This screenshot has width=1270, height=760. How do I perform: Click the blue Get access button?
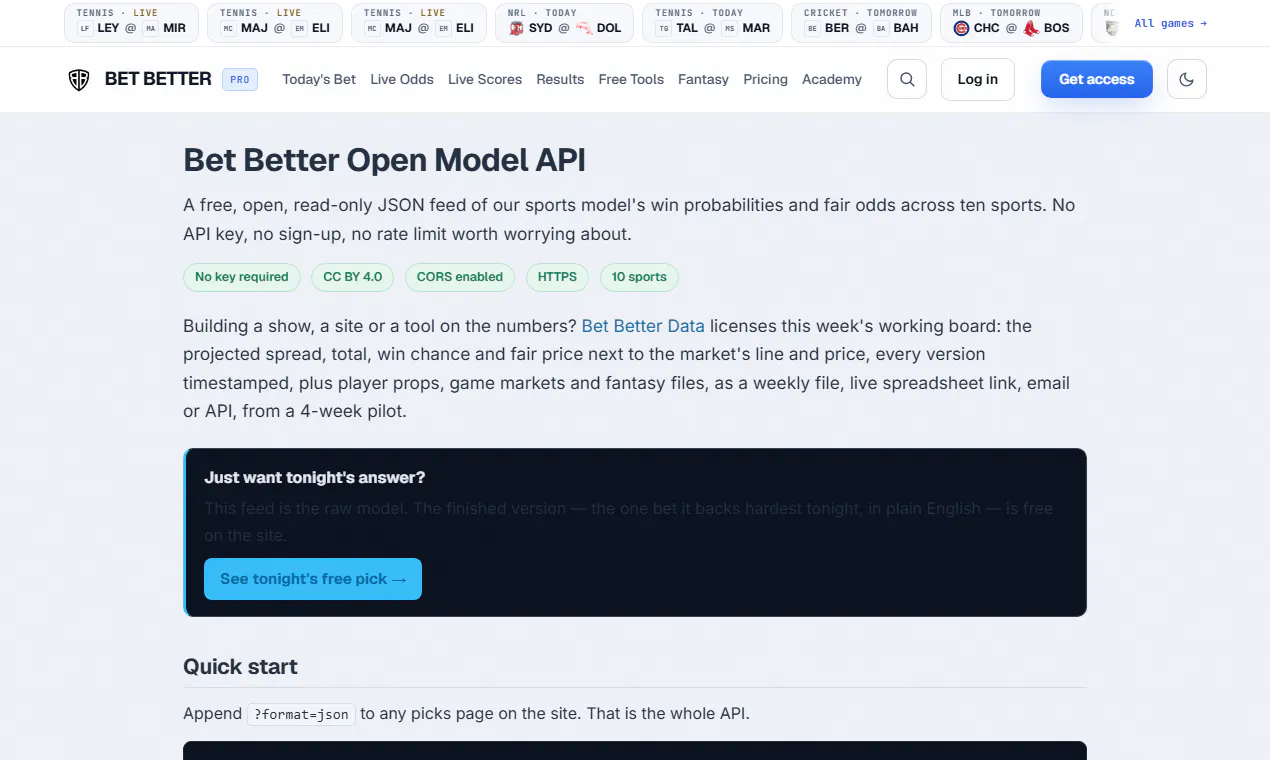[x=1097, y=79]
